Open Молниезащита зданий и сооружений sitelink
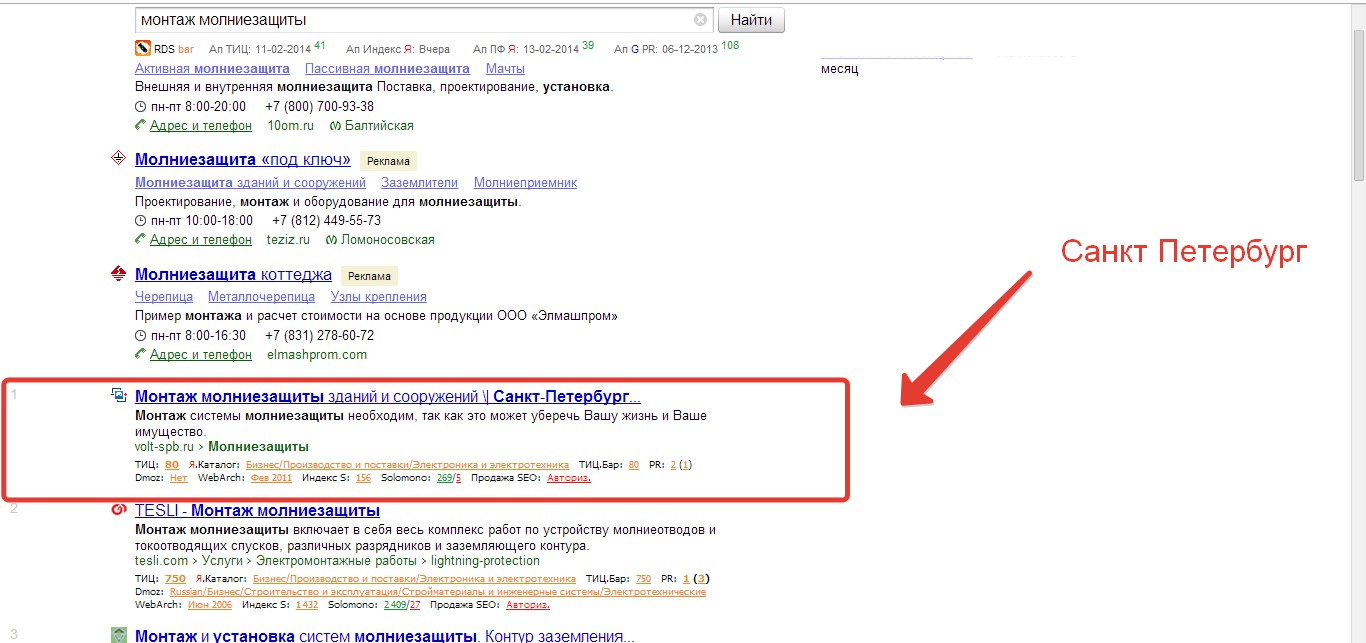Screen dimensions: 1366x643 pos(250,183)
